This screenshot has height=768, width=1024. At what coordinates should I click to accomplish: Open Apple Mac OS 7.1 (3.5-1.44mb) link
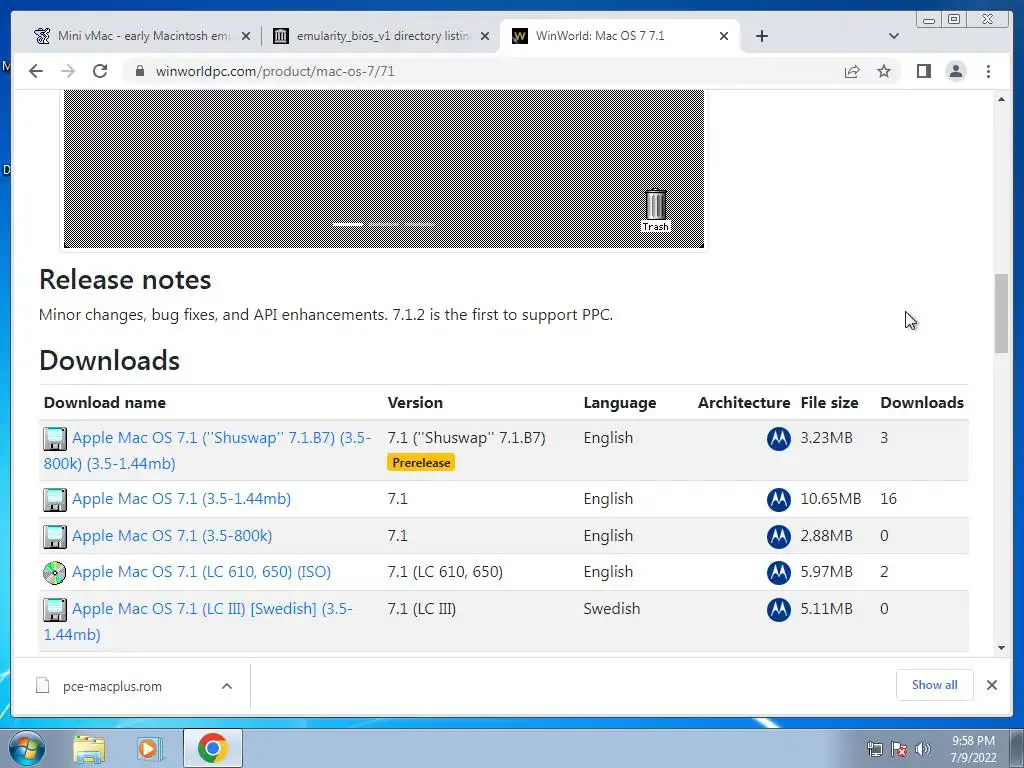(x=182, y=499)
